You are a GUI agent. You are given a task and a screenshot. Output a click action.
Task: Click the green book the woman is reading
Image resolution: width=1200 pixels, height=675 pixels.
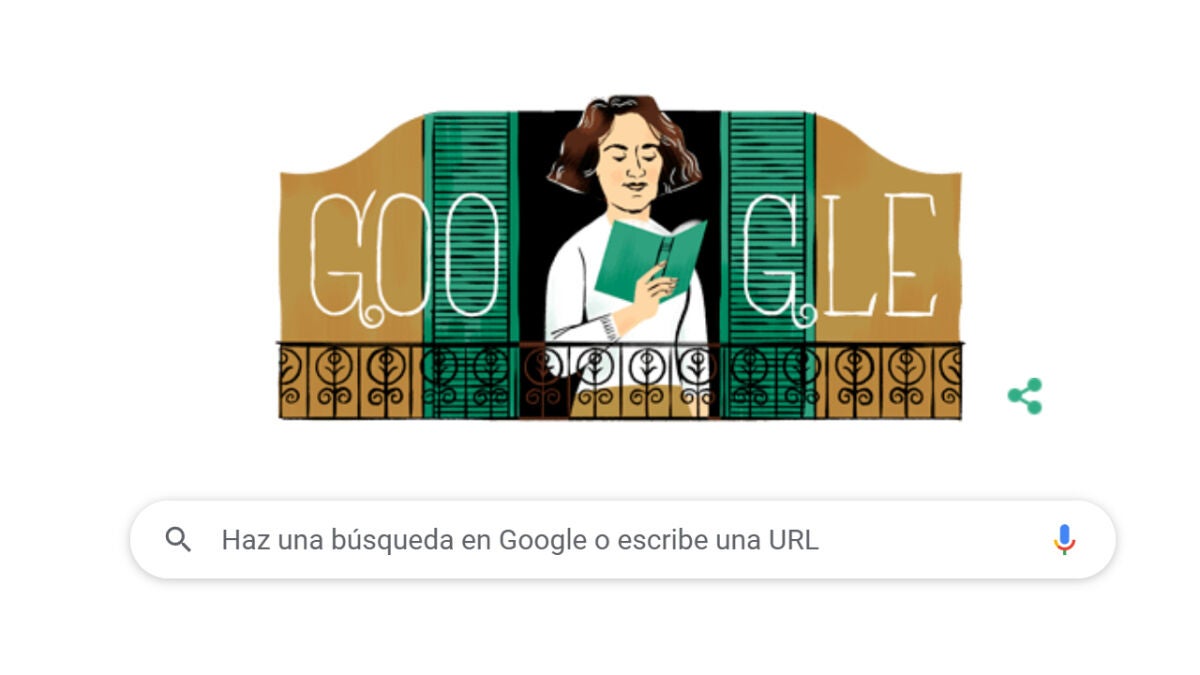pos(650,258)
